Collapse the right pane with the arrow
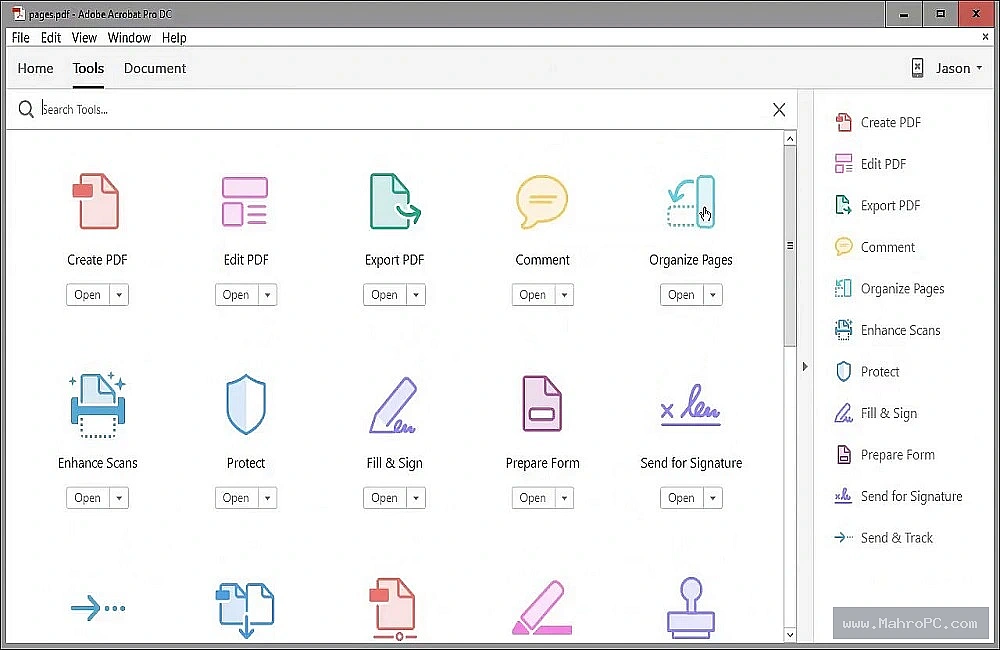 click(x=805, y=366)
